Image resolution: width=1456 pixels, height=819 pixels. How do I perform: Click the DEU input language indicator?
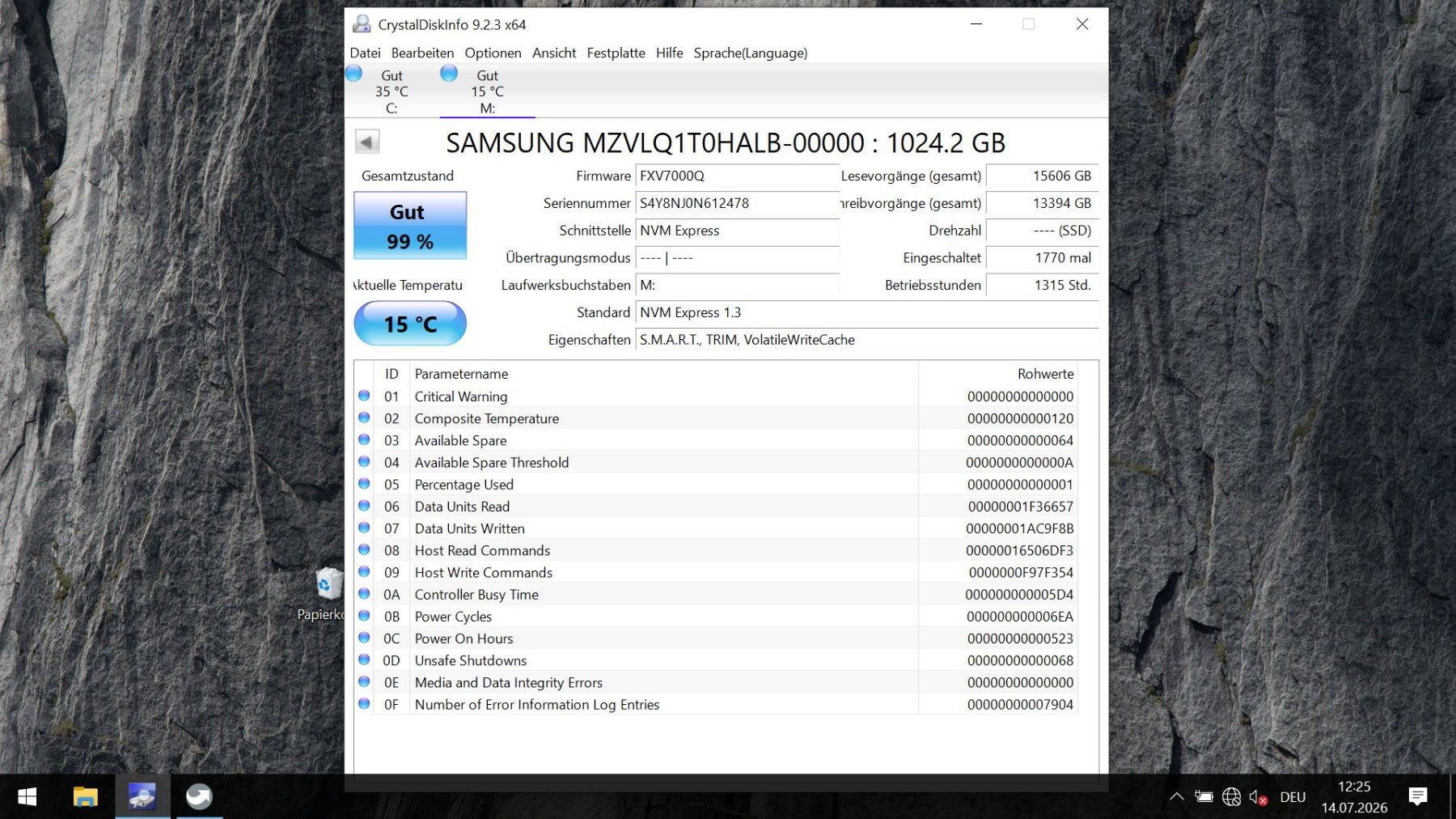(x=1293, y=797)
